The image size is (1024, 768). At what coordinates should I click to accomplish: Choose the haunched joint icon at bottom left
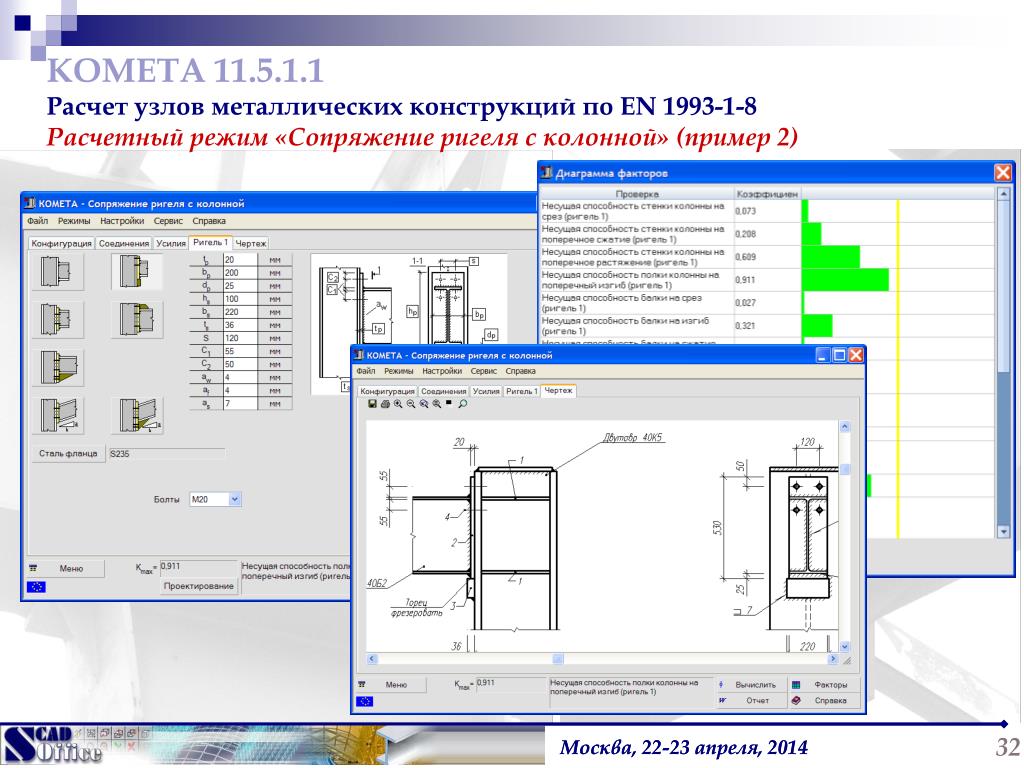tap(58, 415)
